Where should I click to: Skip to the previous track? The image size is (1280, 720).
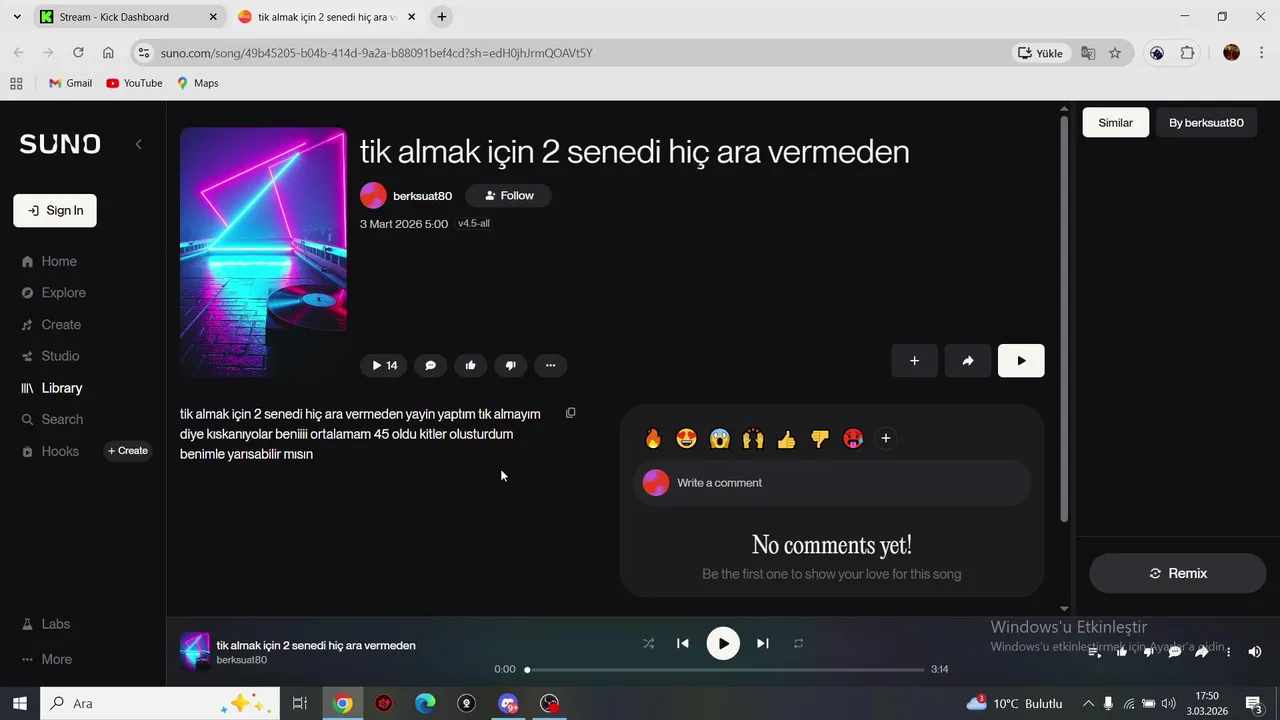[x=683, y=644]
